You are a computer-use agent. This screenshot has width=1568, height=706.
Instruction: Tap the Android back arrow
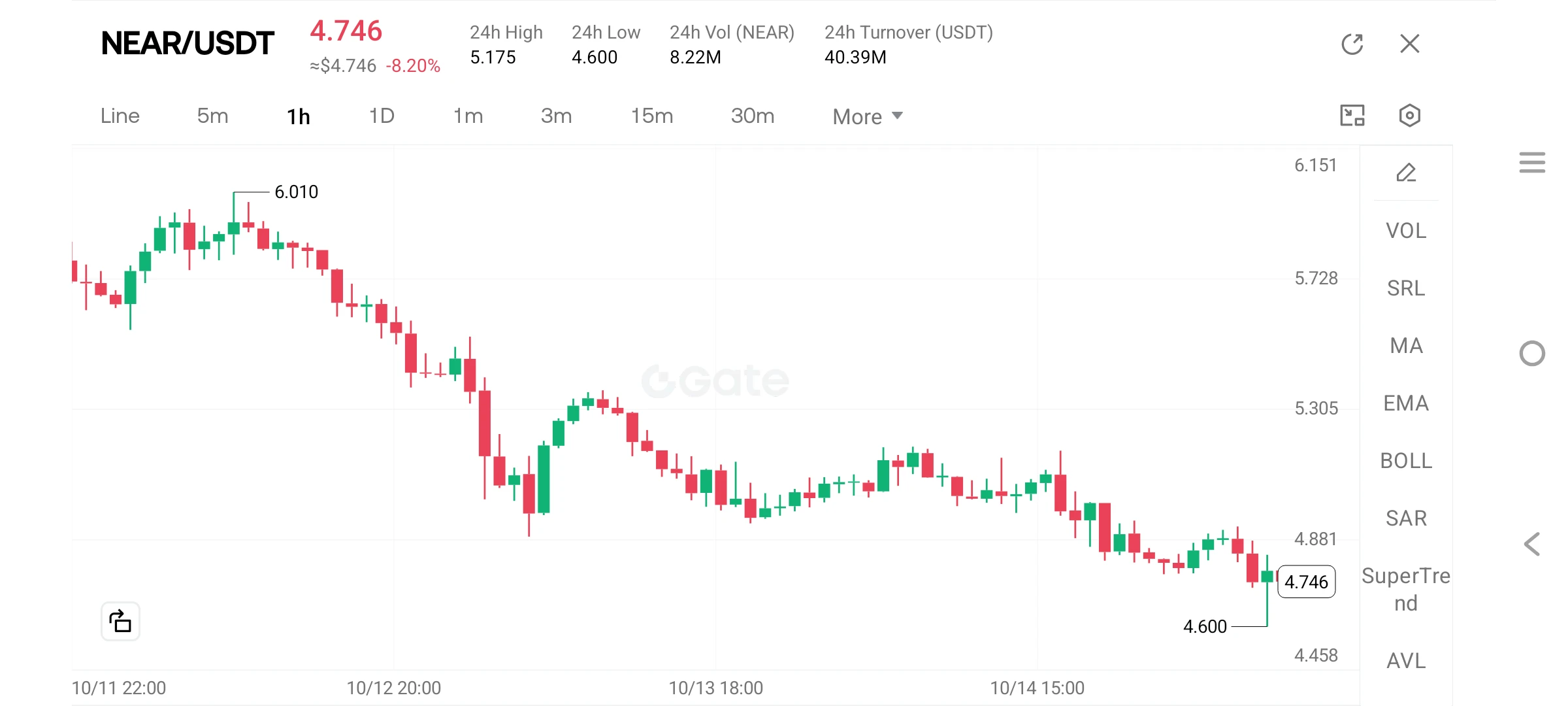point(1532,544)
